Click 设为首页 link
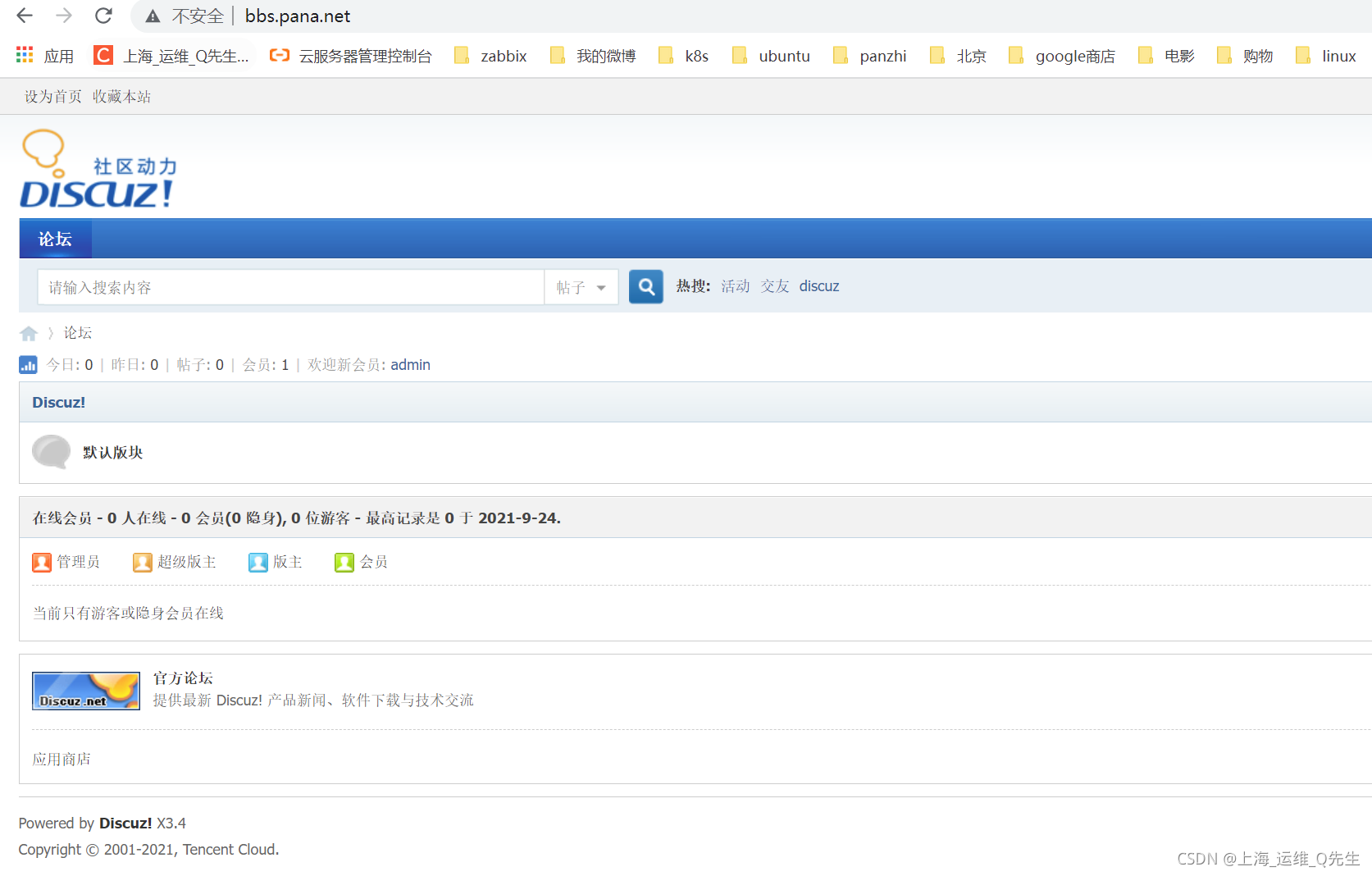1372x876 pixels. click(x=53, y=97)
